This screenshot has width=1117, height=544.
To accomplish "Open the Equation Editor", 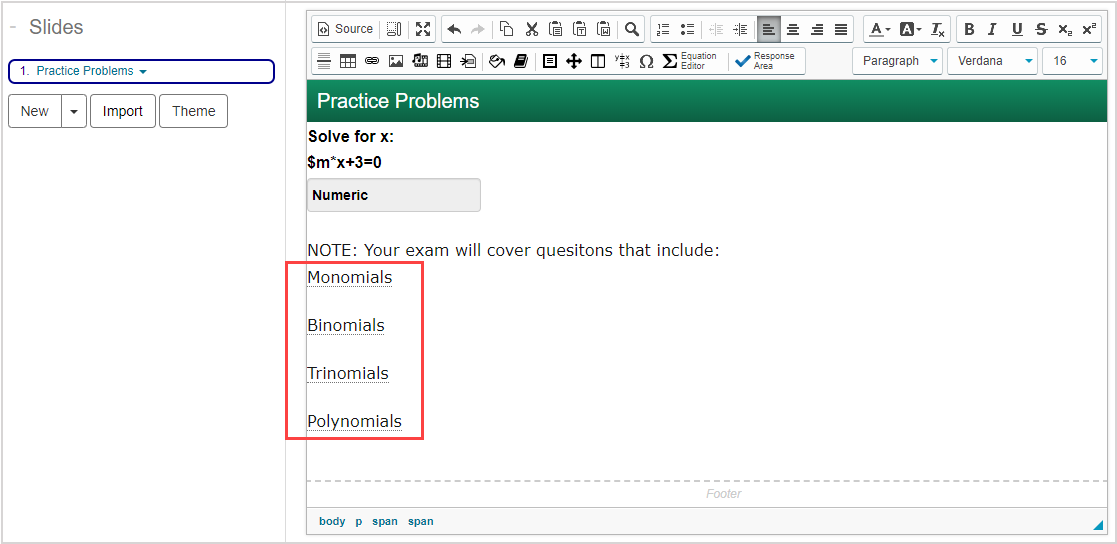I will tap(689, 61).
